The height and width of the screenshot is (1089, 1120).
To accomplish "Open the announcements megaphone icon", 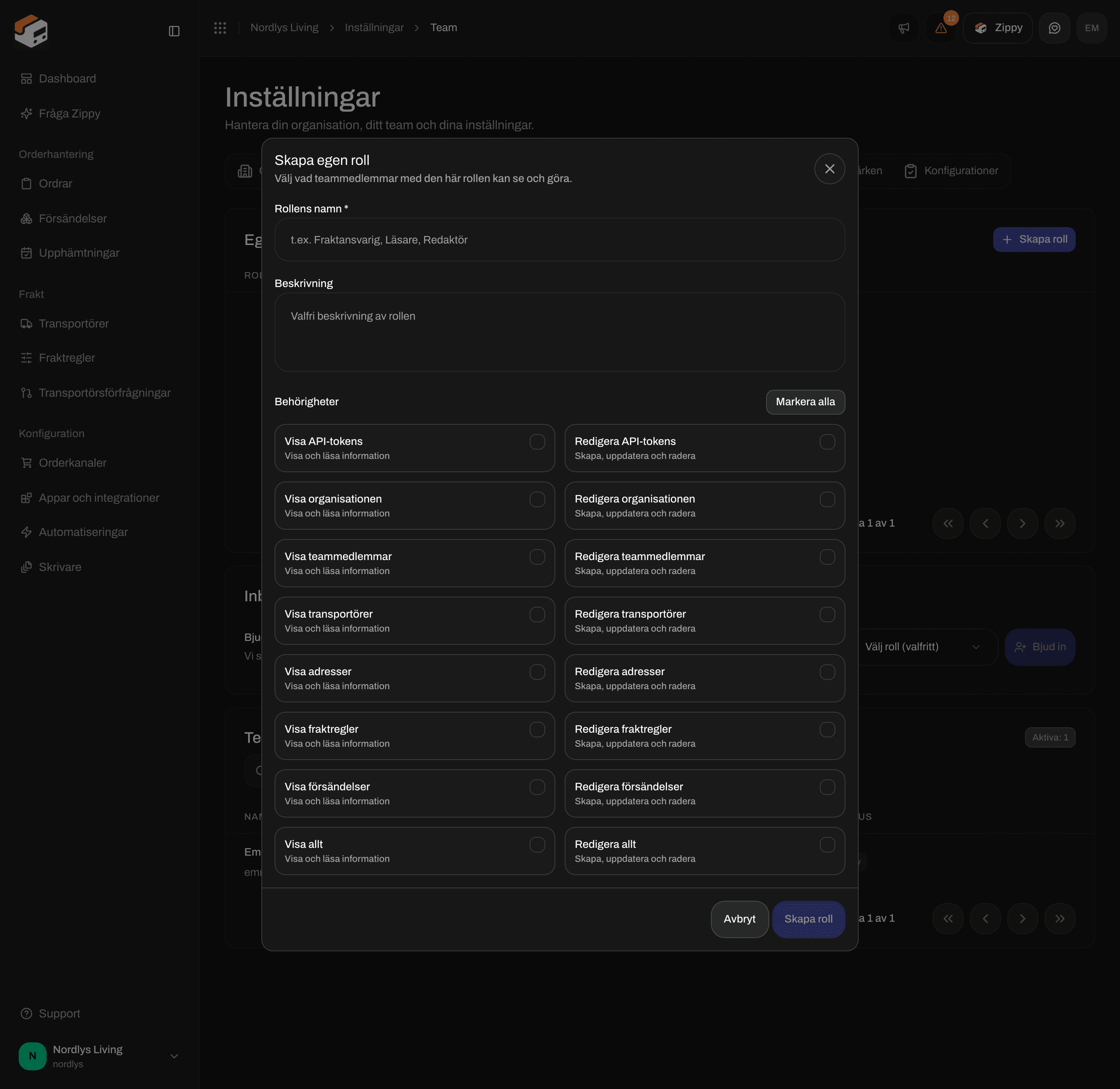I will [904, 28].
